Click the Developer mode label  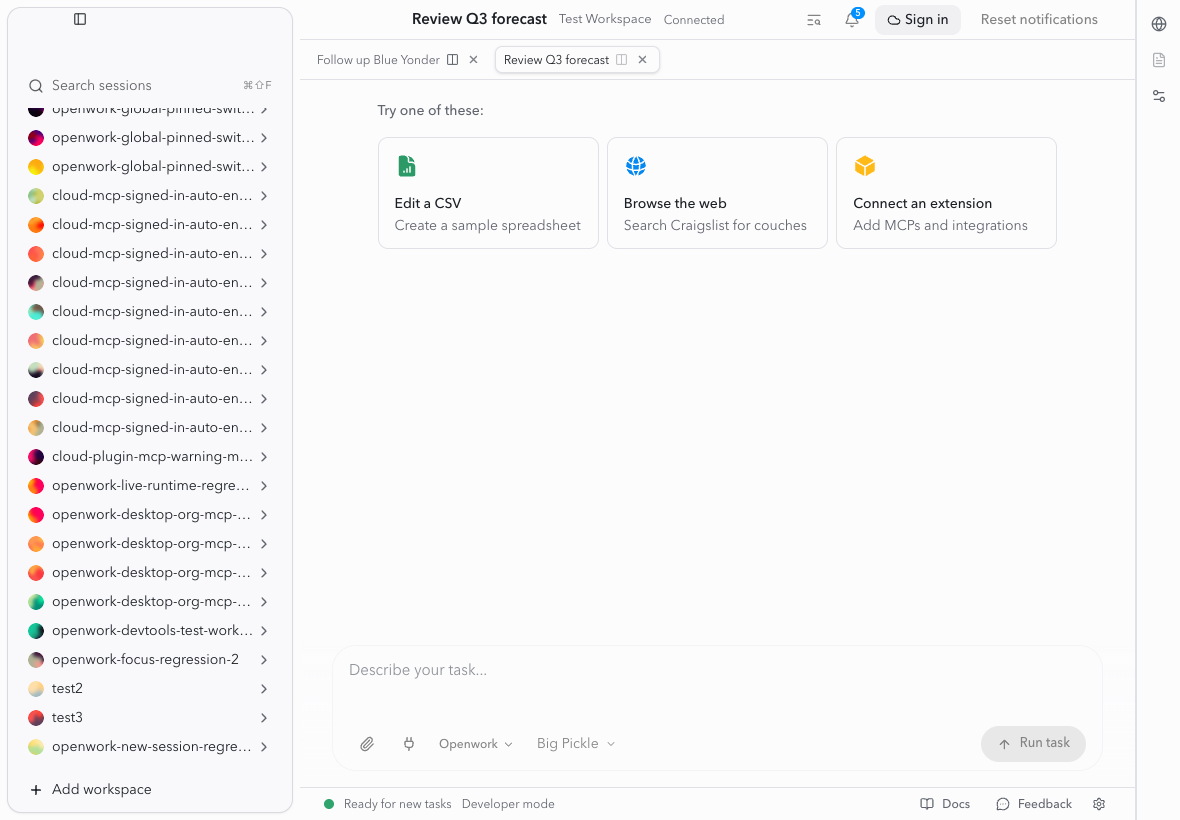[x=508, y=804]
